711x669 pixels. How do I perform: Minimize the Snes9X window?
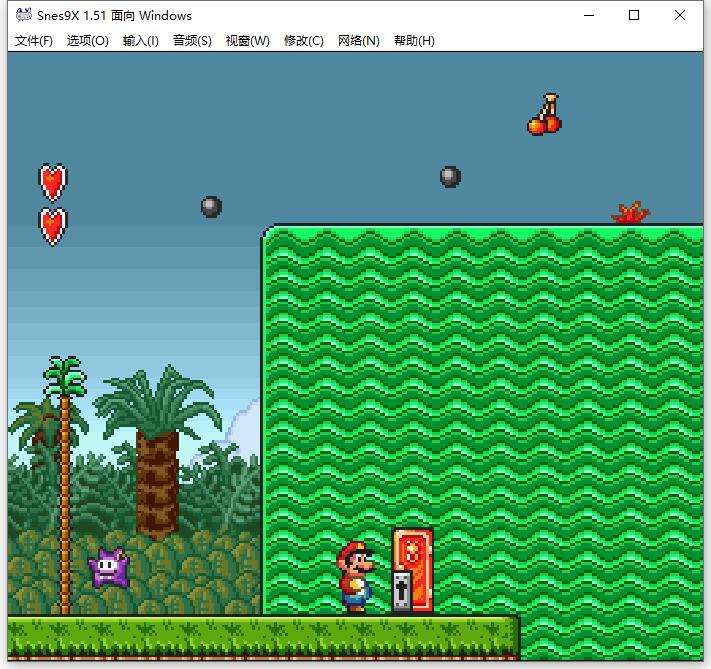[x=589, y=15]
